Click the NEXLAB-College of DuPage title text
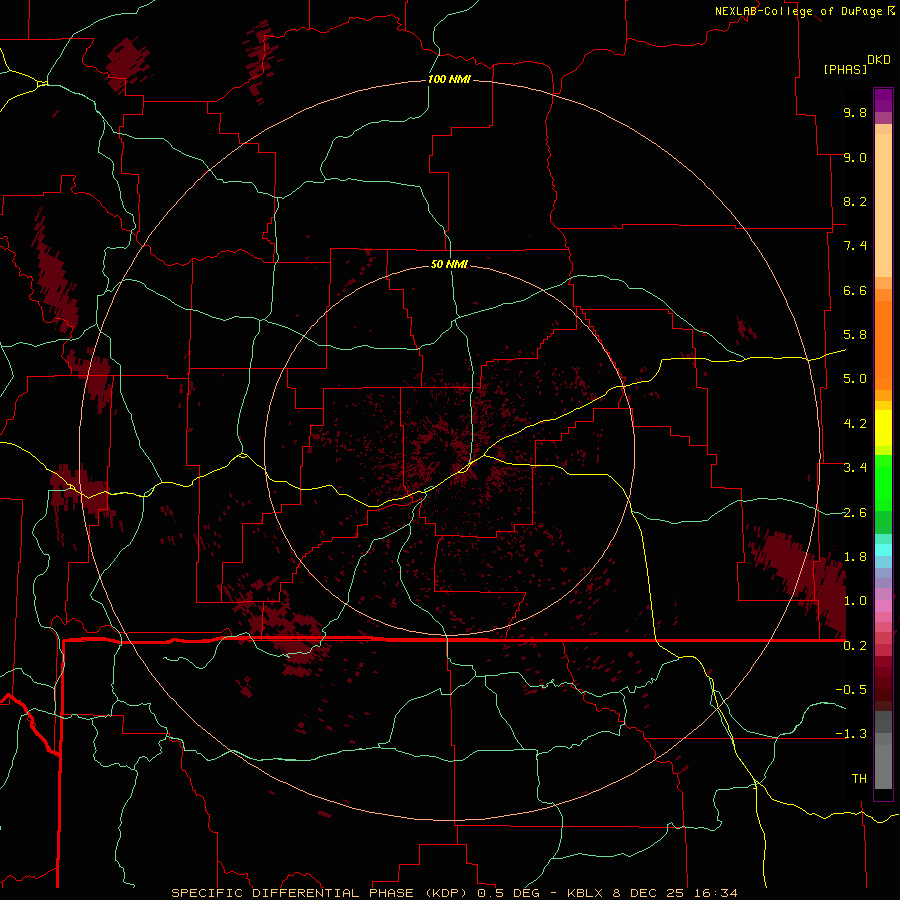The image size is (900, 900). [798, 11]
